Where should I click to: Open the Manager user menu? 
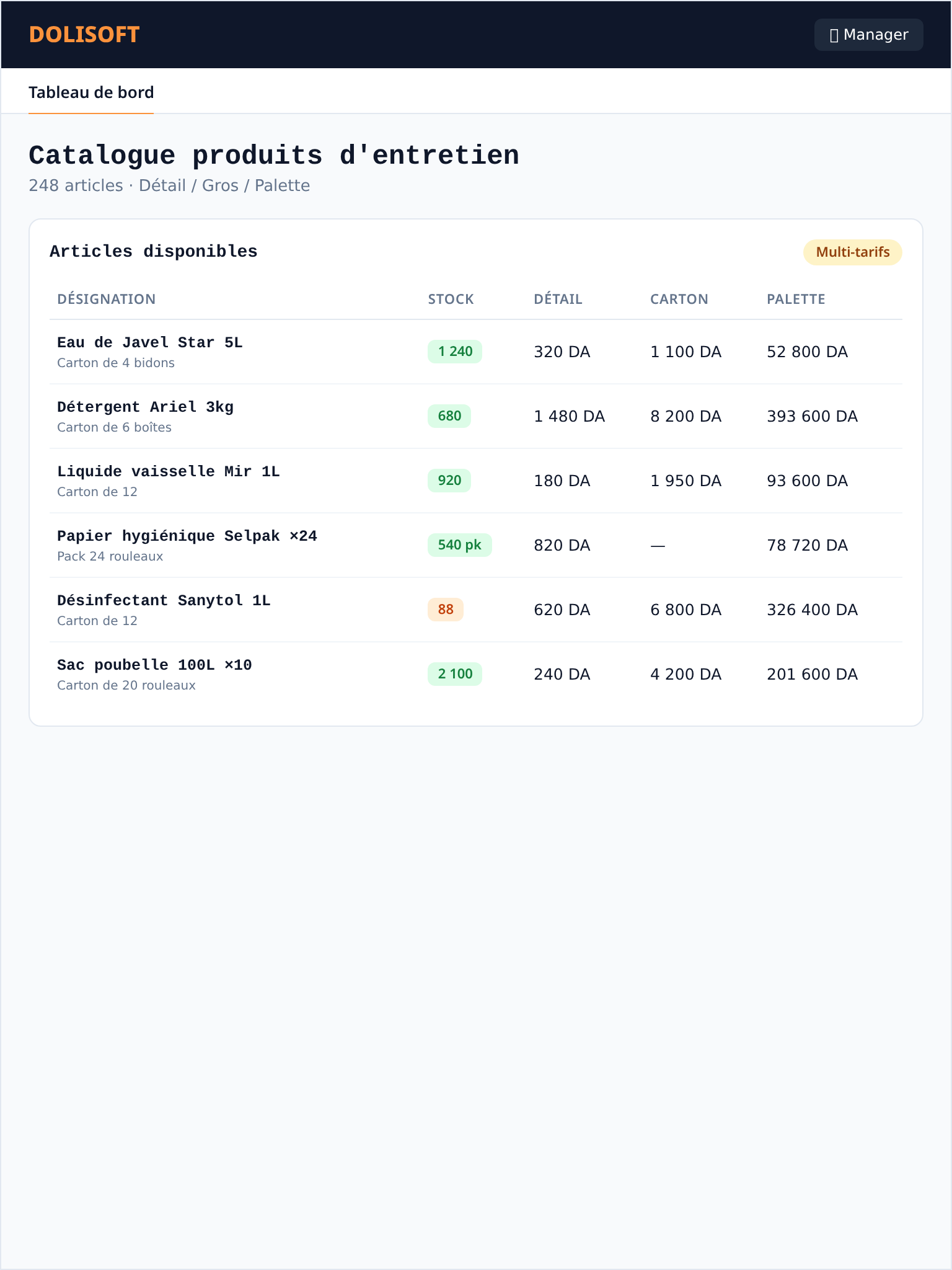pos(868,35)
